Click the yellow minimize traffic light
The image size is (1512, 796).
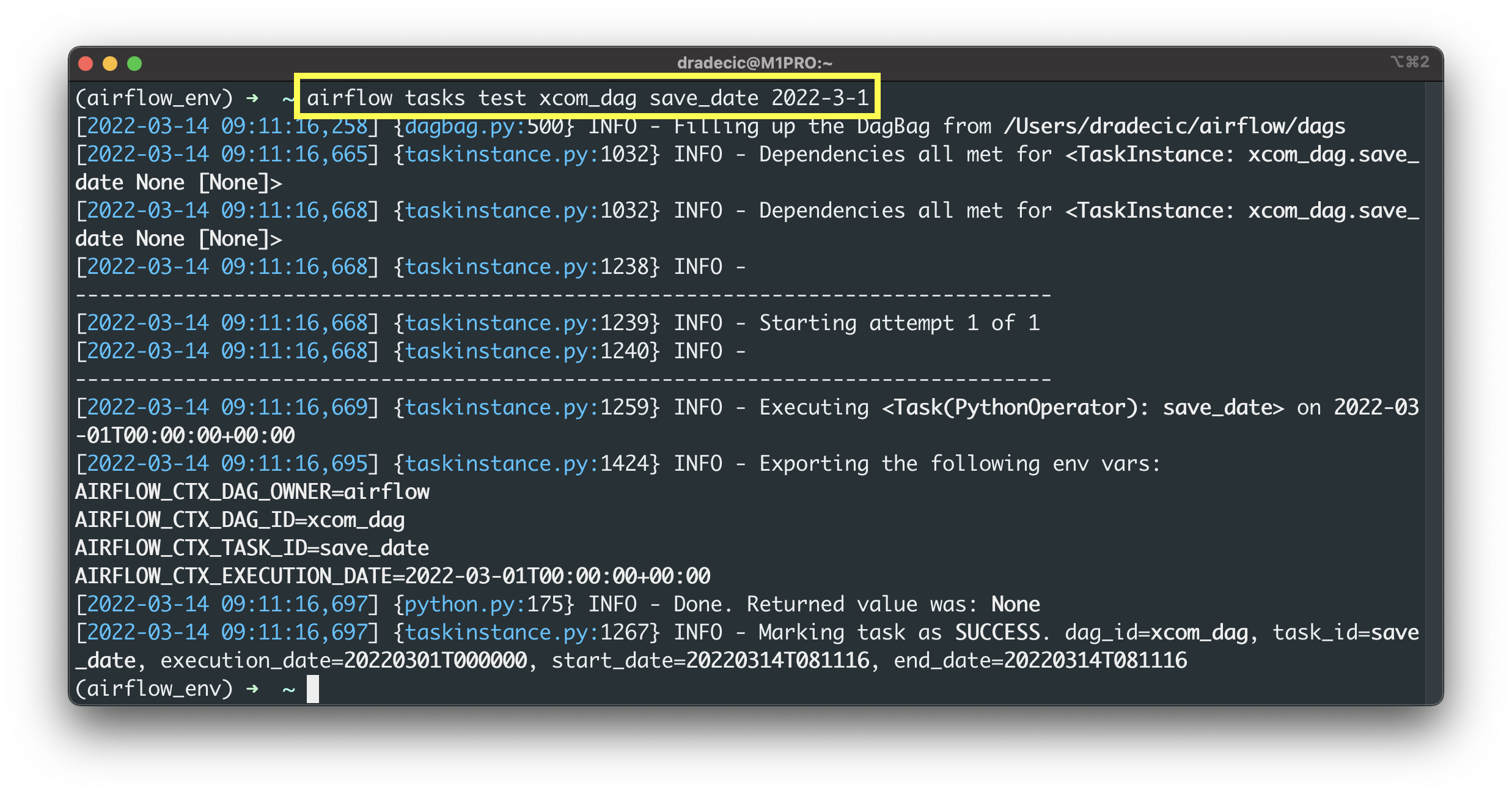click(110, 62)
